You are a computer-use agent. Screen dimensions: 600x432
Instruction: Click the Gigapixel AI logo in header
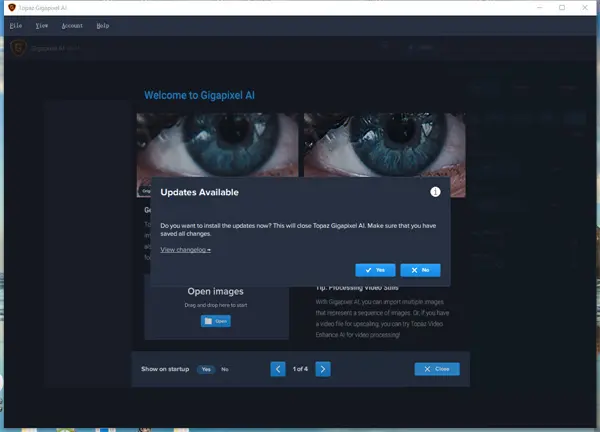18,48
